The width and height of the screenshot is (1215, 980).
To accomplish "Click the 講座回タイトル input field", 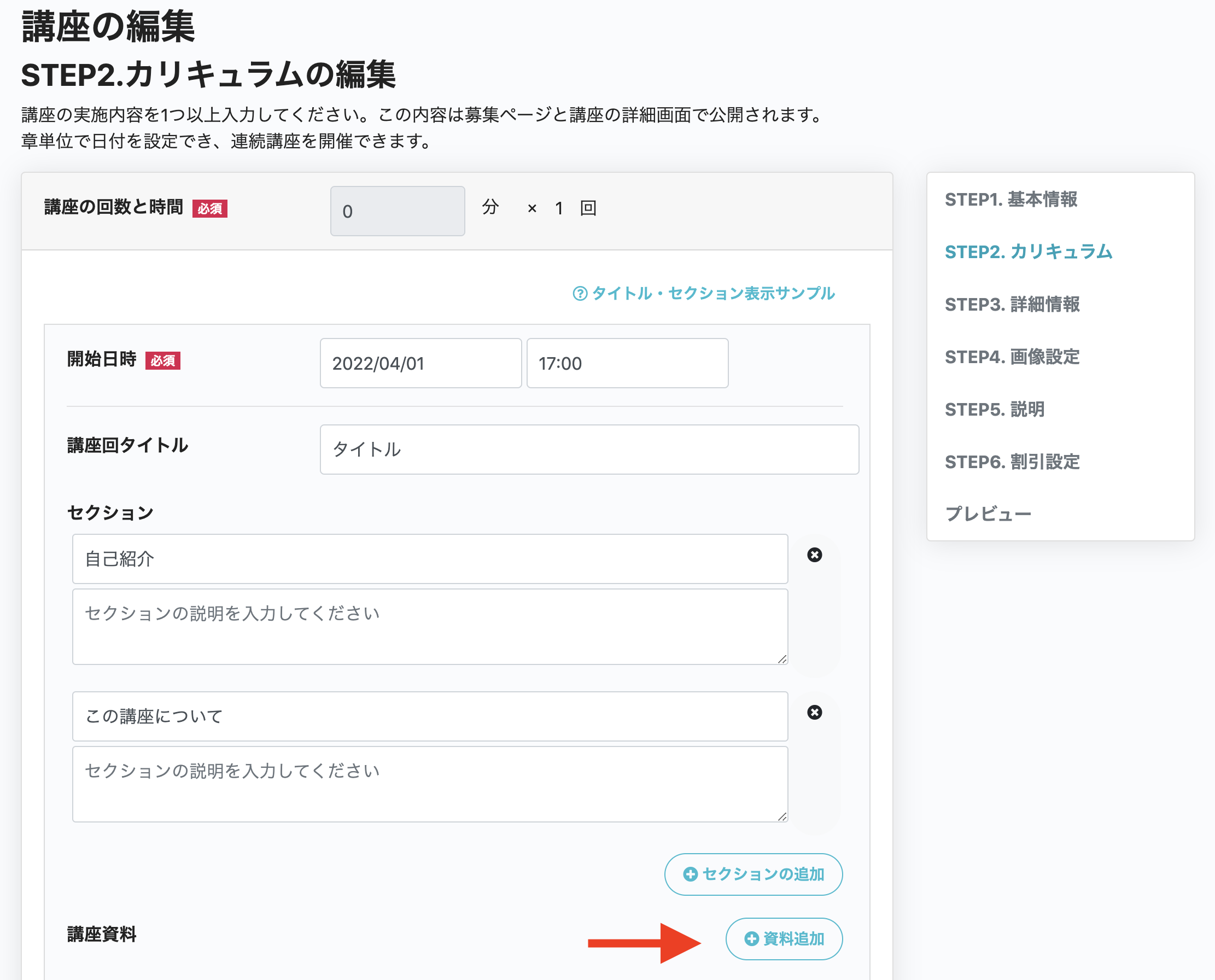I will coord(588,450).
